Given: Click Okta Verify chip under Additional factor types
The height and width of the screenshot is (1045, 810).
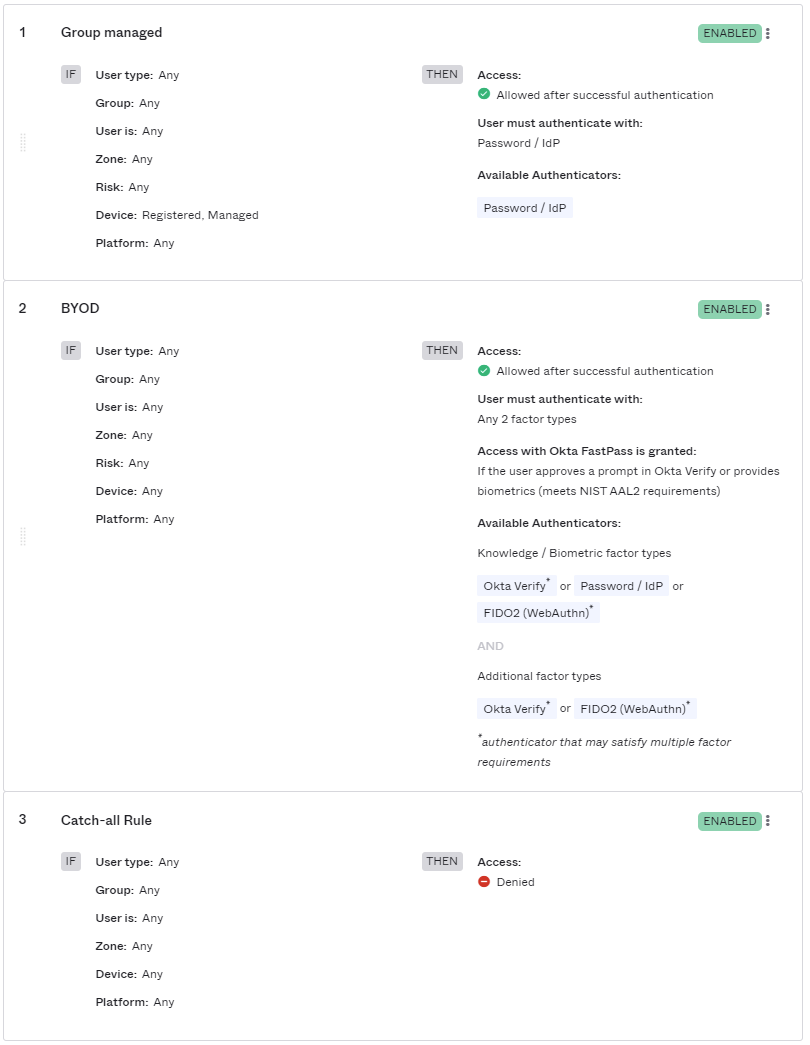Looking at the screenshot, I should 516,709.
